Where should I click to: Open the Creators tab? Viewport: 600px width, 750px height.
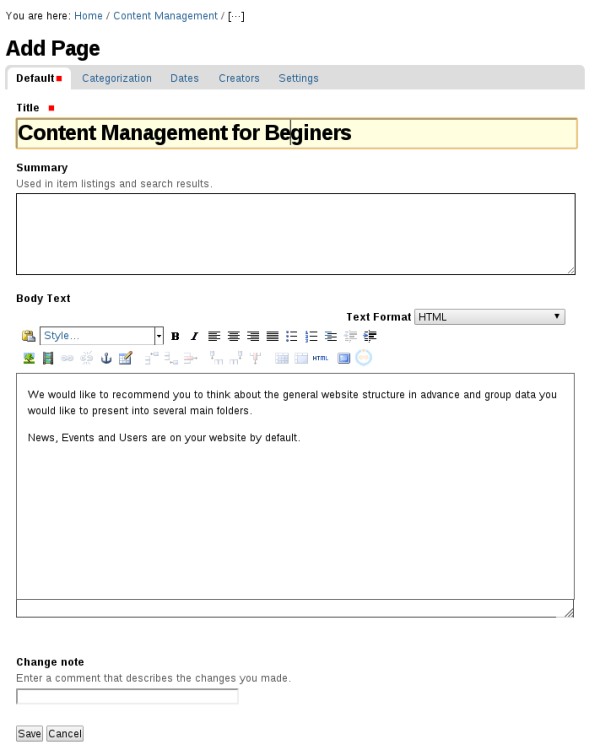coord(239,78)
